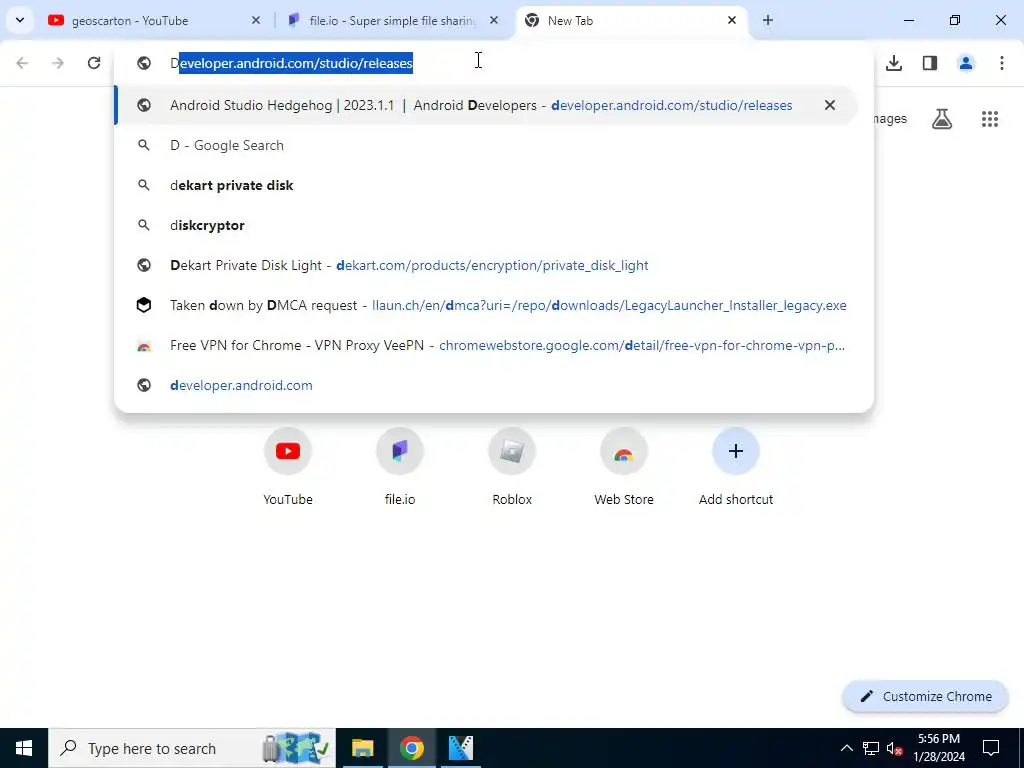Open the Chrome profile avatar
This screenshot has height=768, width=1024.
[x=966, y=63]
